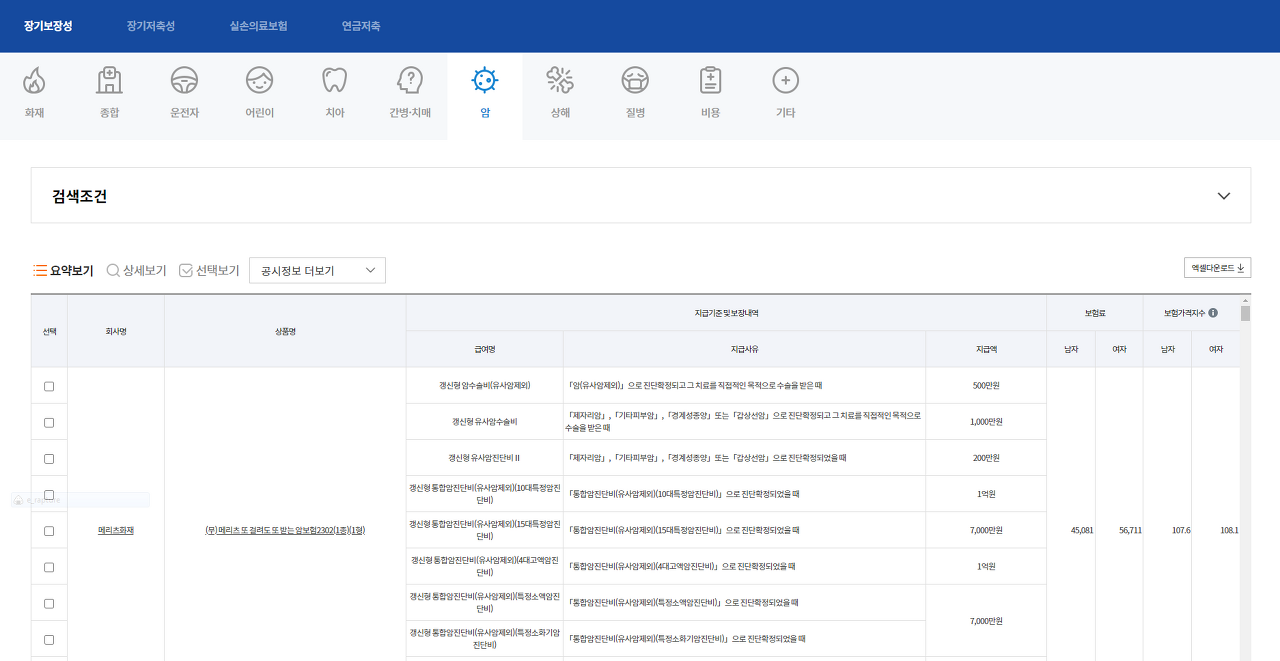Click the 갱신형 유사암수술비 benefit name cell
Image resolution: width=1280 pixels, height=661 pixels.
coord(485,421)
